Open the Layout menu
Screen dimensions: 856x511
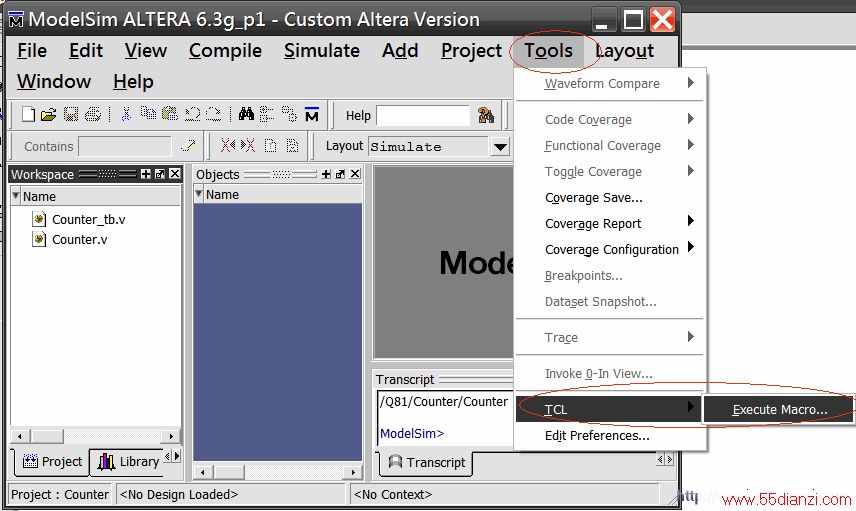tap(625, 51)
